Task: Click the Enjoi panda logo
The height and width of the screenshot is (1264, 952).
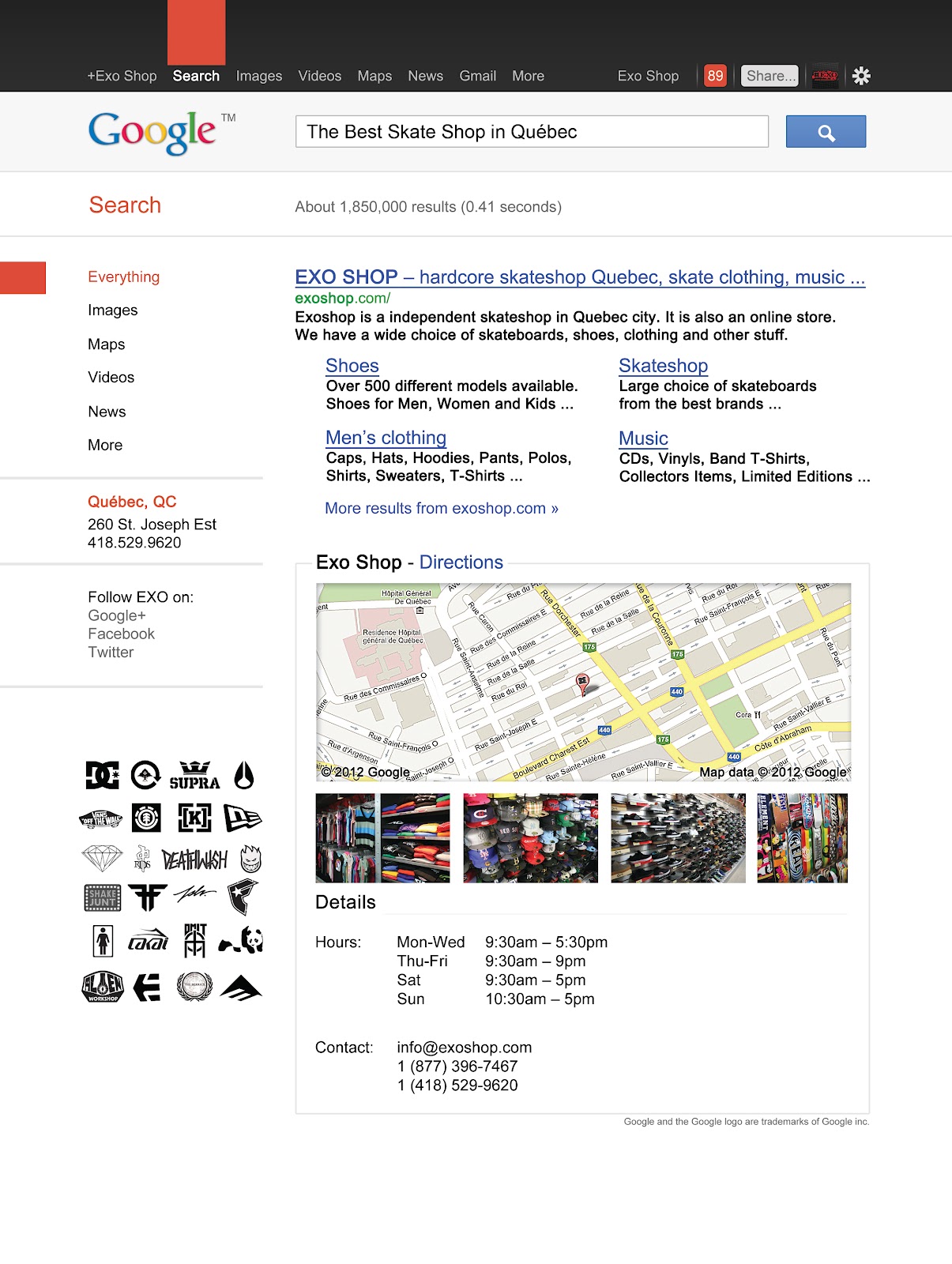Action: (241, 940)
